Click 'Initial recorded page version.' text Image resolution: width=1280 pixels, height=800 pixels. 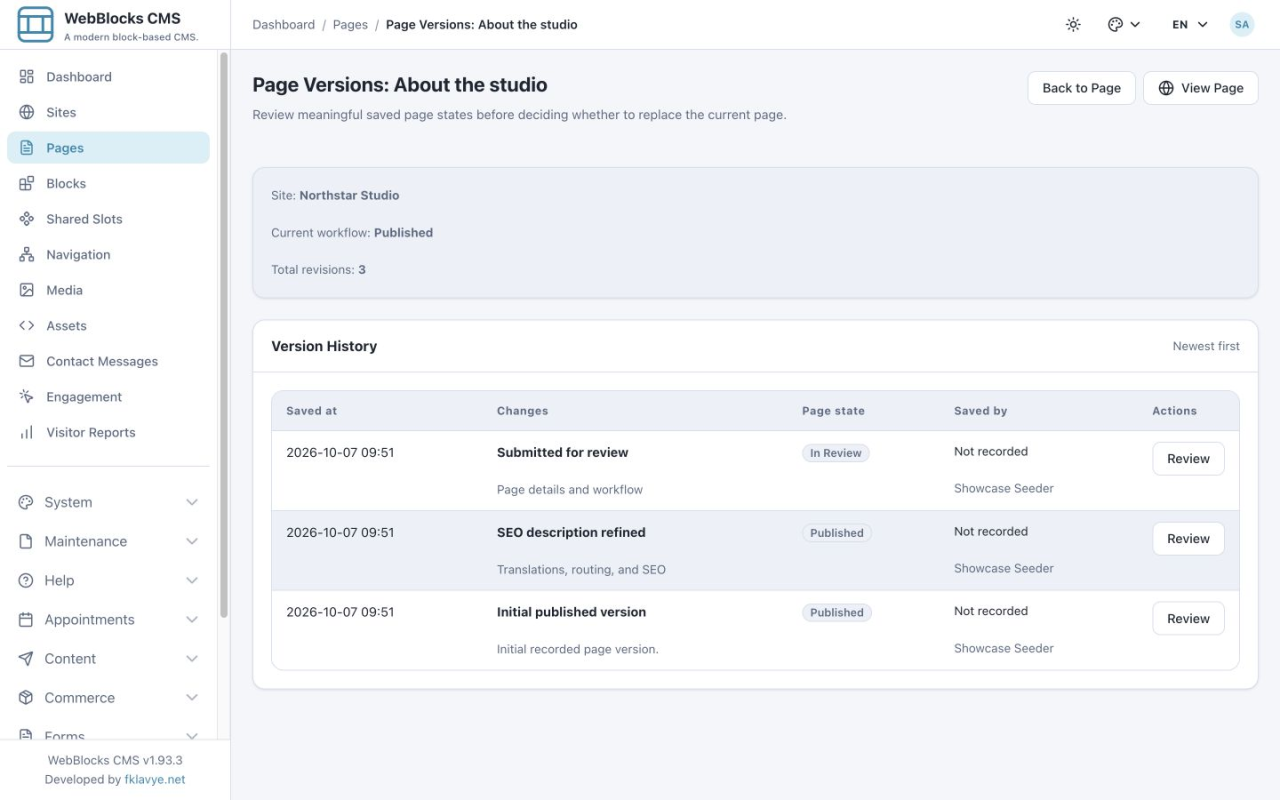578,649
